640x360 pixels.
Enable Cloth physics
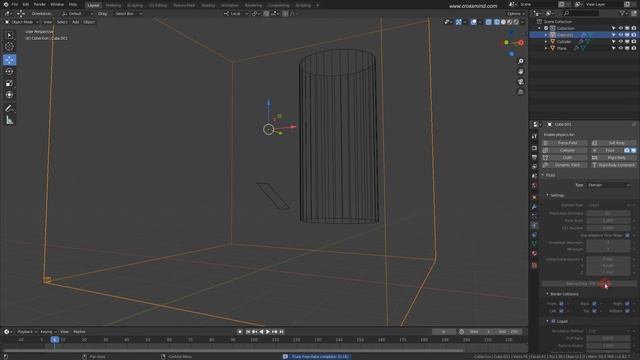tap(564, 158)
